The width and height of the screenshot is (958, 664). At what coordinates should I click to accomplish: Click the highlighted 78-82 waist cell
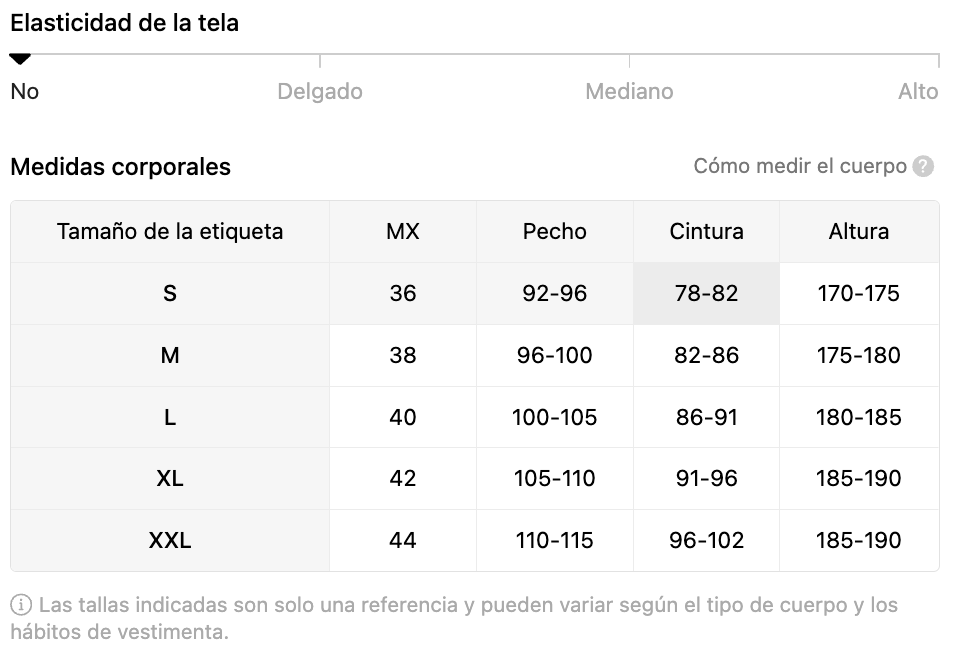pyautogui.click(x=706, y=294)
